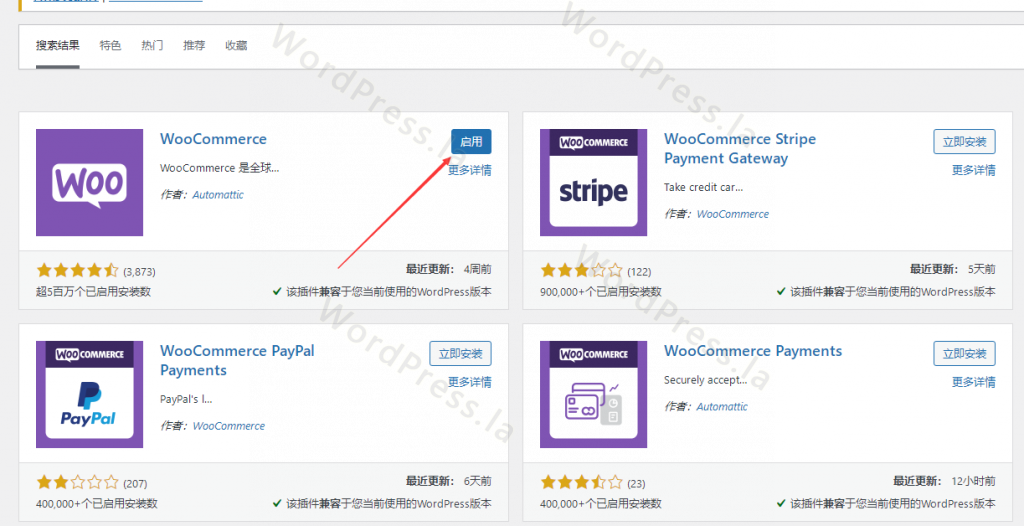Open 更多详情 for WooCommerce plugin
Viewport: 1024px width, 526px height.
point(470,171)
